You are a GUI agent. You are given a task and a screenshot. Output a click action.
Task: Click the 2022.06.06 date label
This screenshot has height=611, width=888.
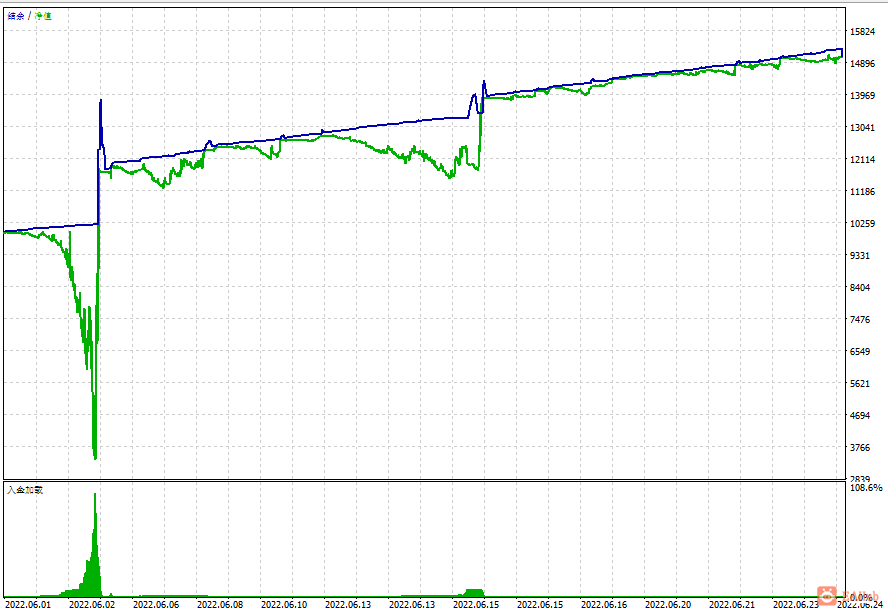(x=156, y=605)
